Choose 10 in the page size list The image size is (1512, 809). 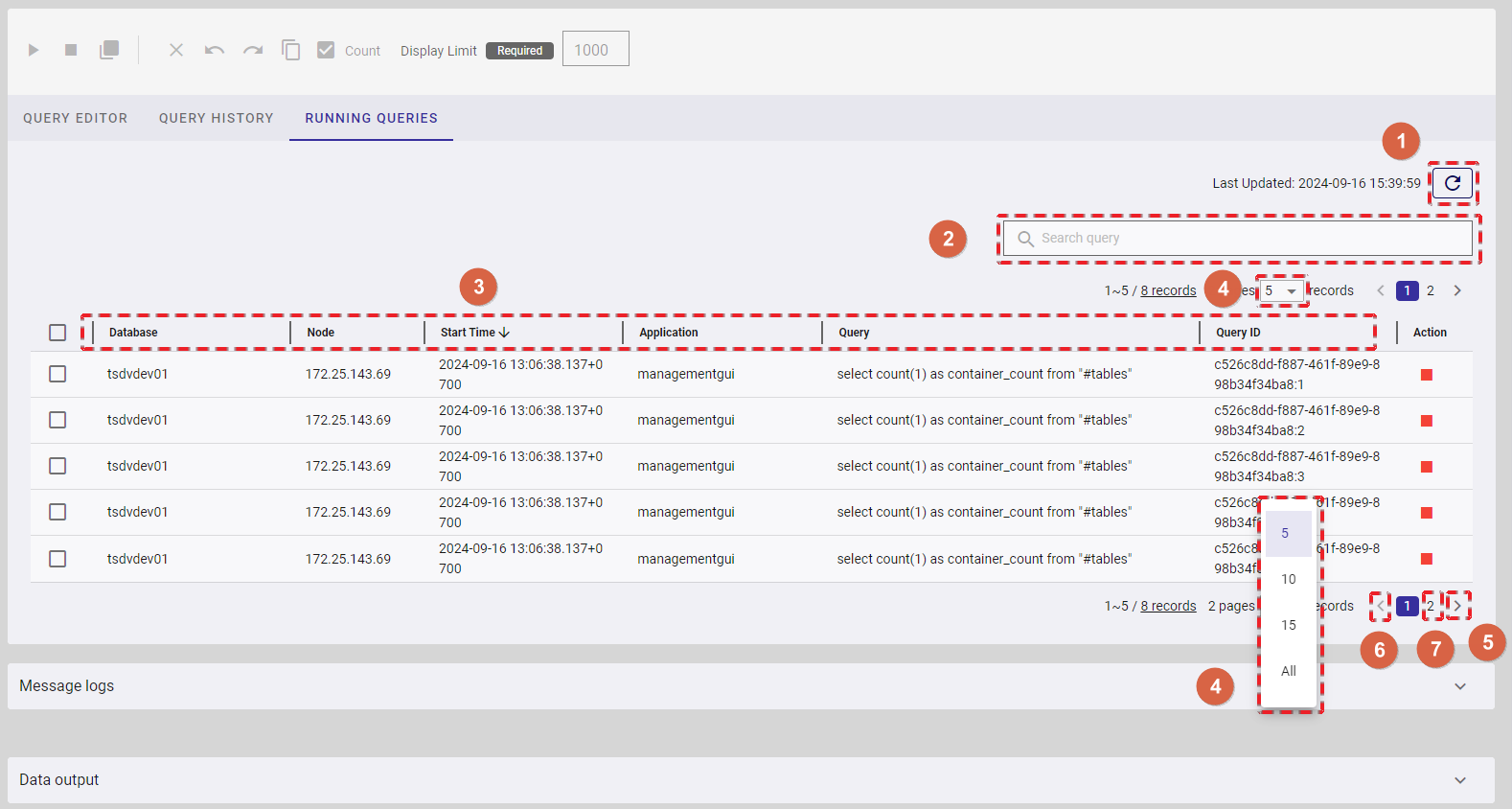coord(1288,579)
